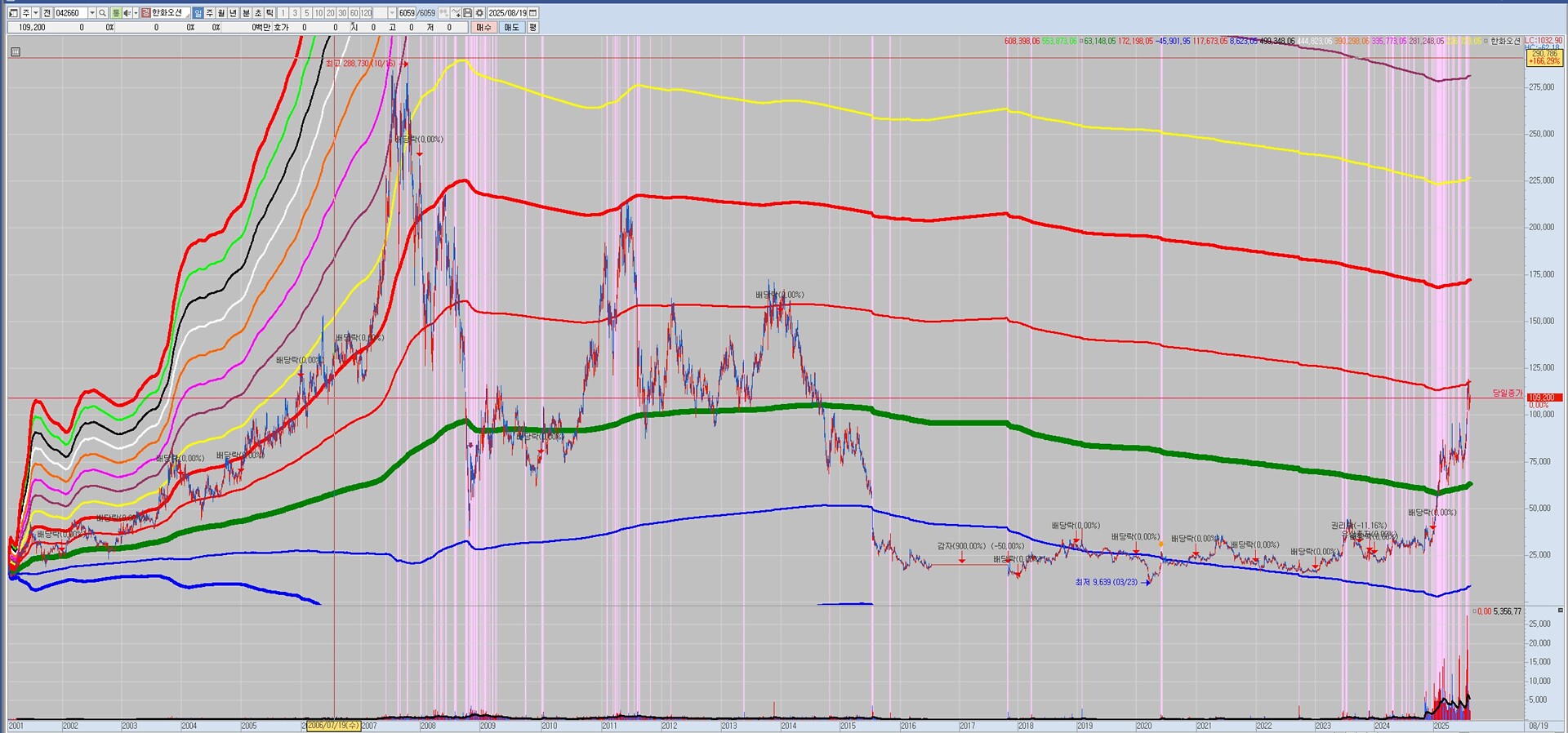The image size is (1568, 733).
Task: Click the small chart panel icon at top-left
Action: 16,52
